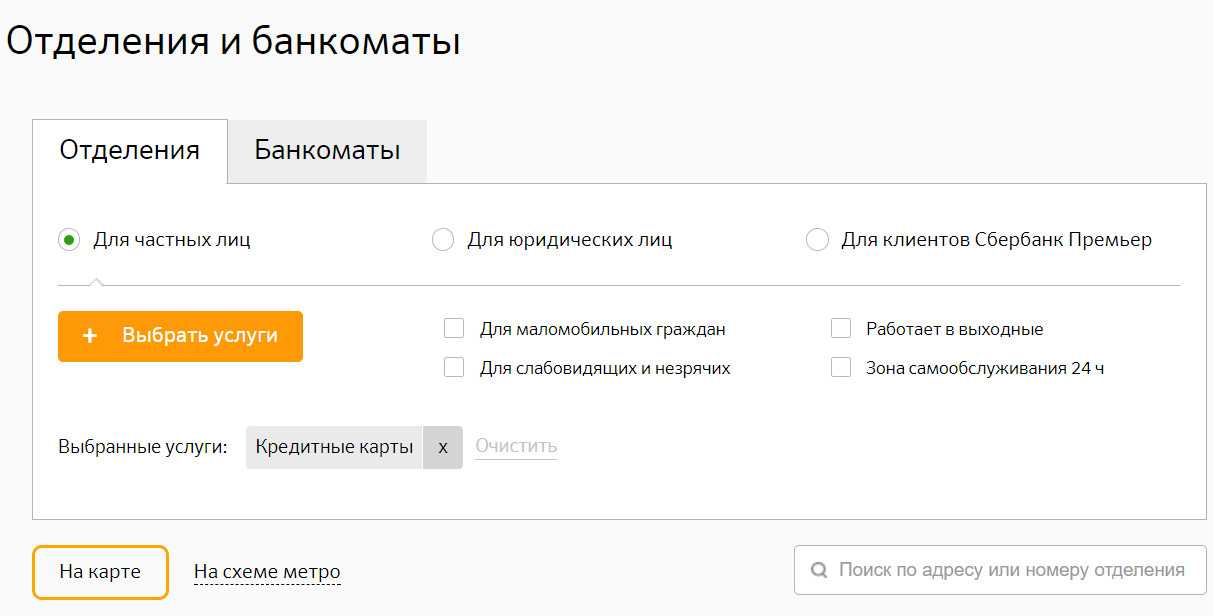Switch to the Отделения tab
Image resolution: width=1213 pixels, height=616 pixels.
[130, 151]
